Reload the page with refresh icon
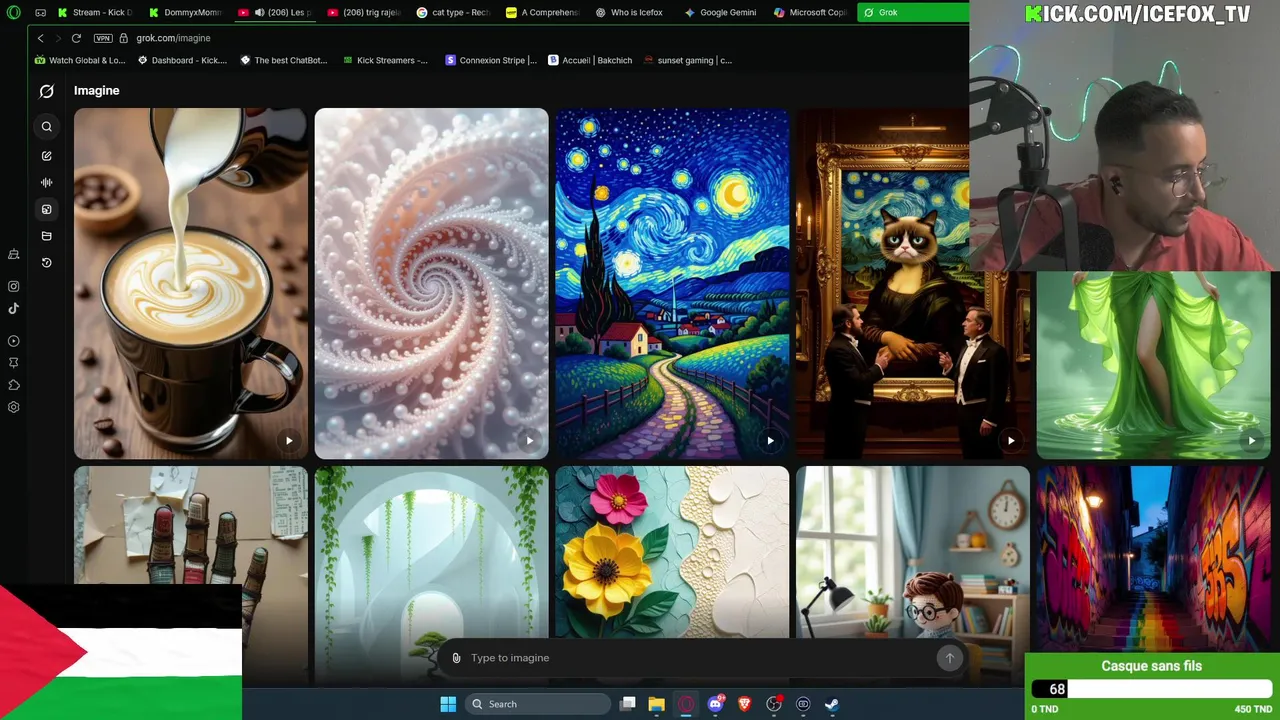The height and width of the screenshot is (720, 1280). click(76, 38)
